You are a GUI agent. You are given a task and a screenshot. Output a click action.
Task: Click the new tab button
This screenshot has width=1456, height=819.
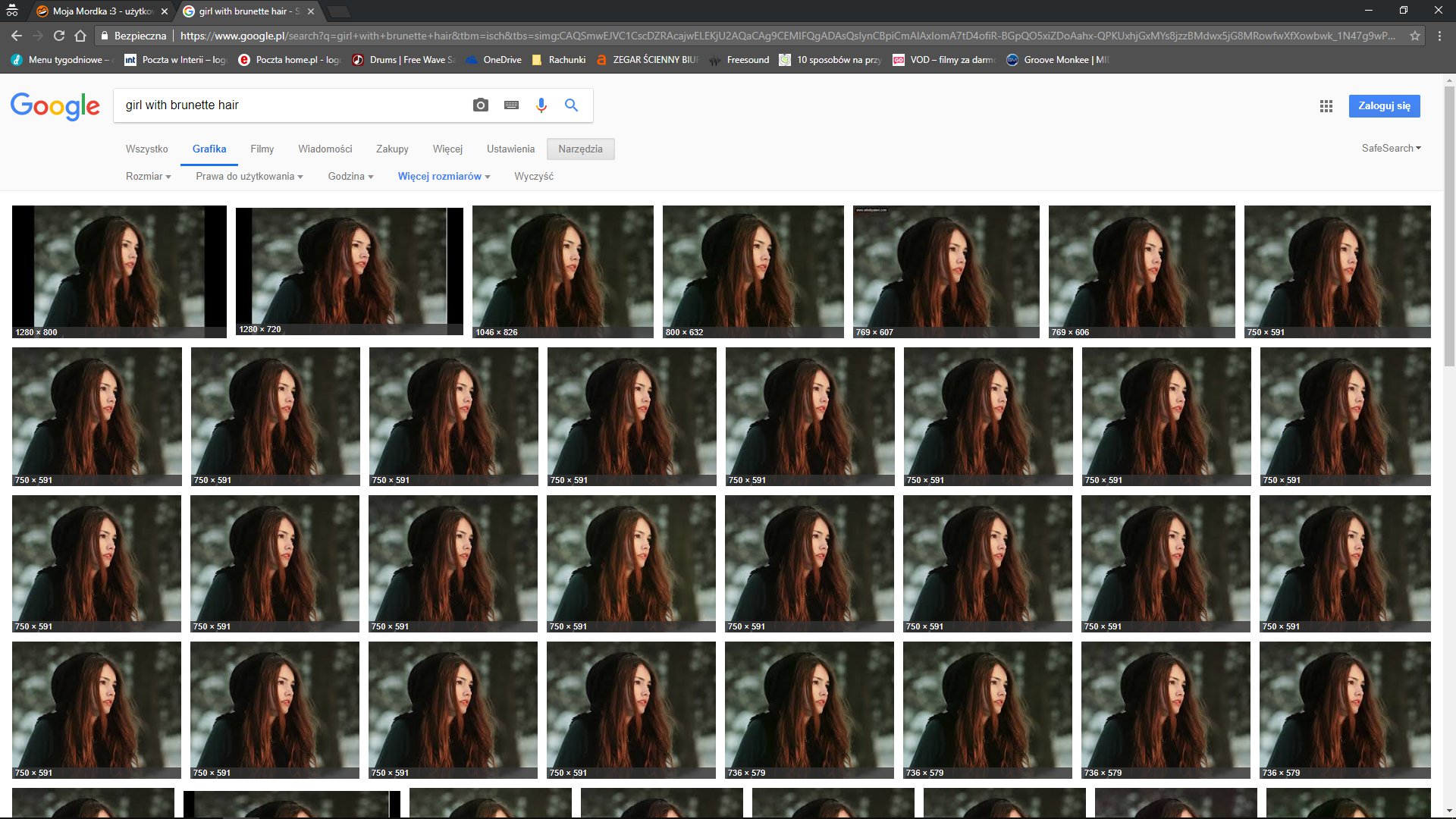click(339, 11)
